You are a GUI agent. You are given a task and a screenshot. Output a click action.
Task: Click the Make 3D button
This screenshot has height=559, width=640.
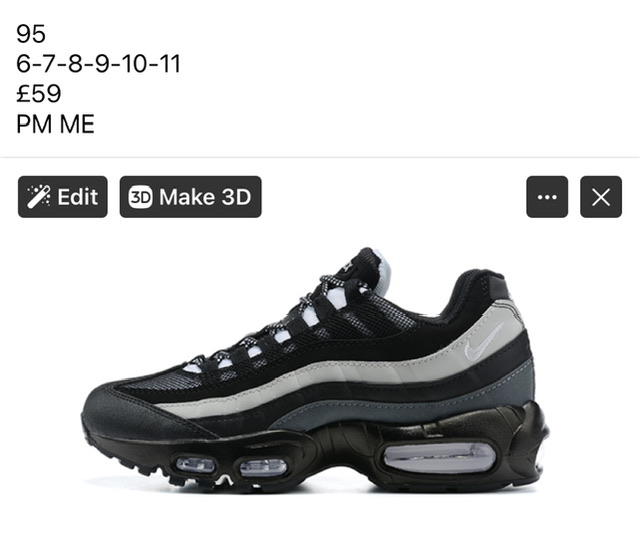point(191,197)
